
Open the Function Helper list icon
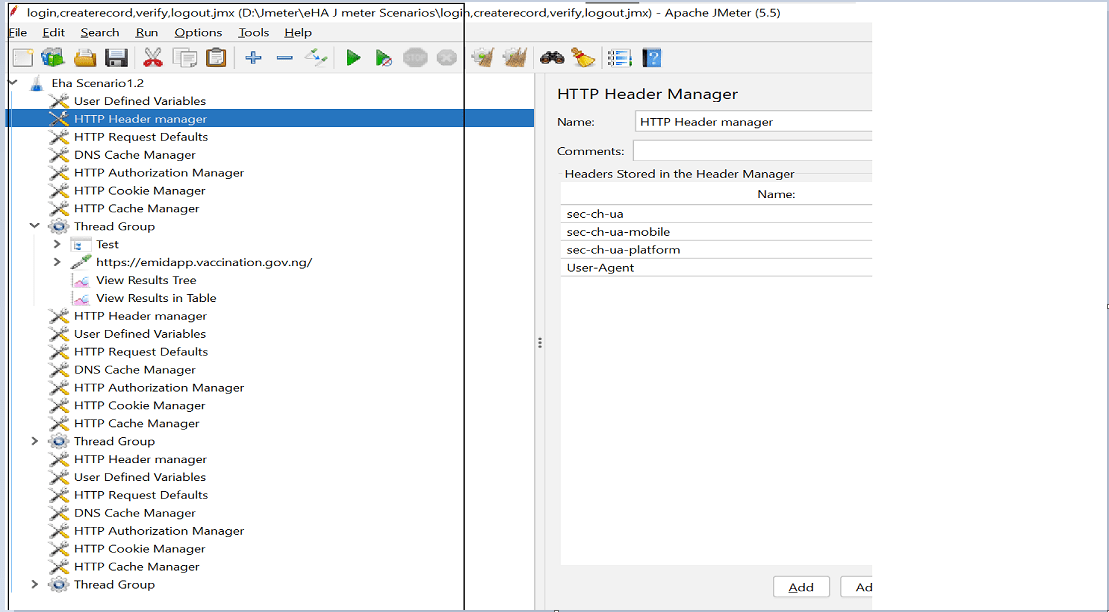pos(619,58)
